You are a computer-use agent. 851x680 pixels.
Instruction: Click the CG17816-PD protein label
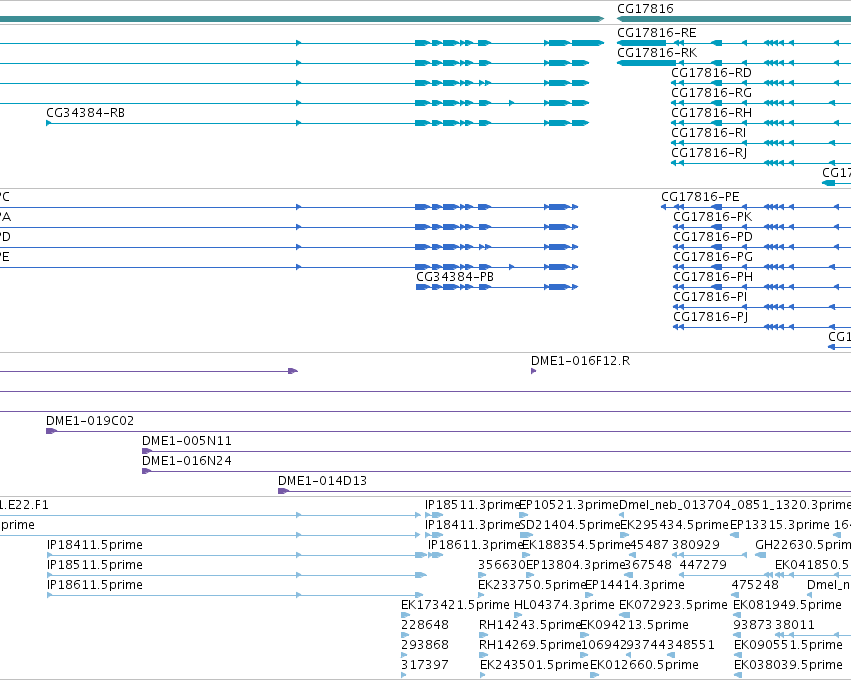[x=713, y=237]
